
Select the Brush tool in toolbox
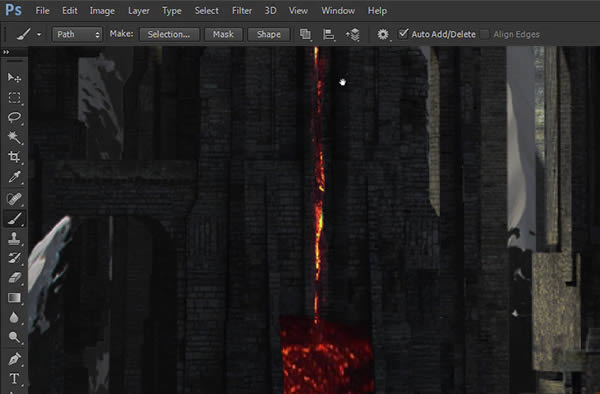(x=14, y=219)
